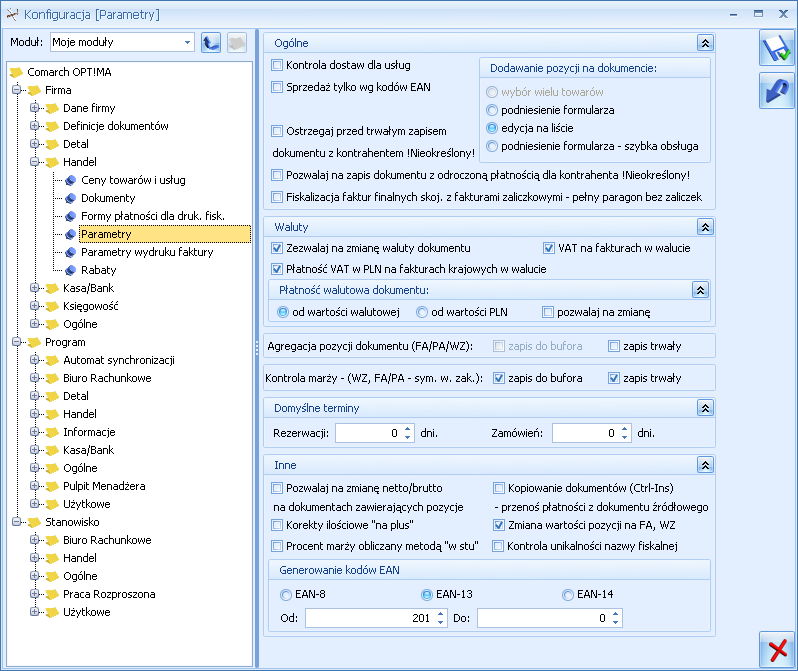This screenshot has height=671, width=798.
Task: Collapse Płatność walutowa dokumentu group
Action: coord(700,290)
